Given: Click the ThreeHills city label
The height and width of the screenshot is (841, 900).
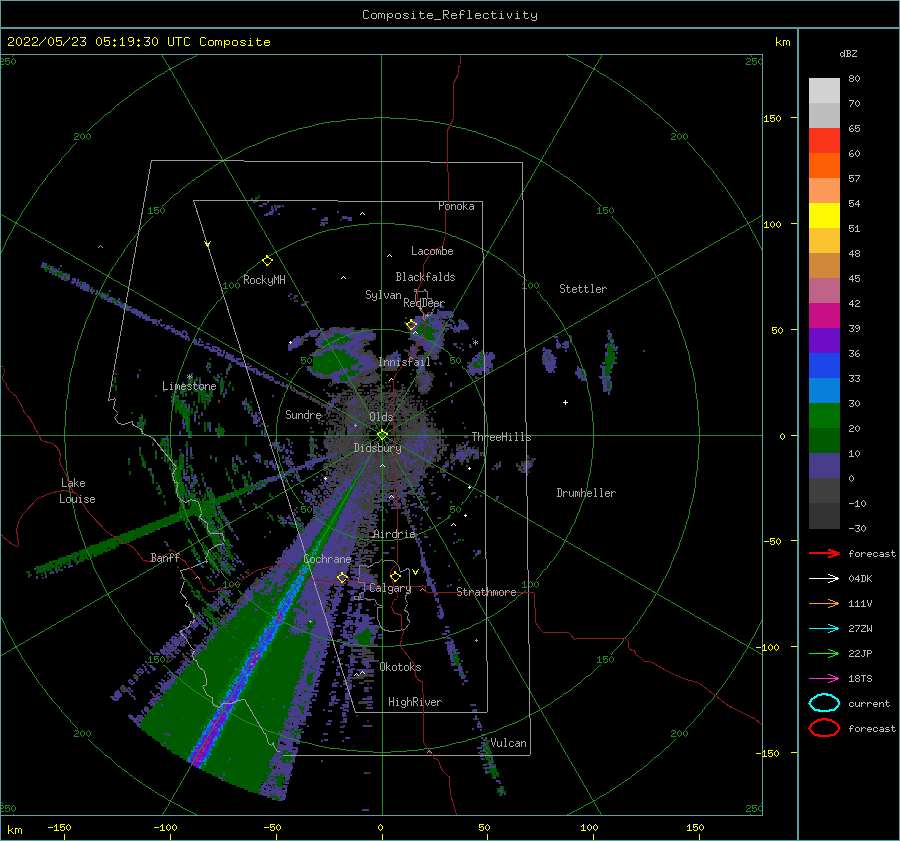Looking at the screenshot, I should (x=502, y=437).
